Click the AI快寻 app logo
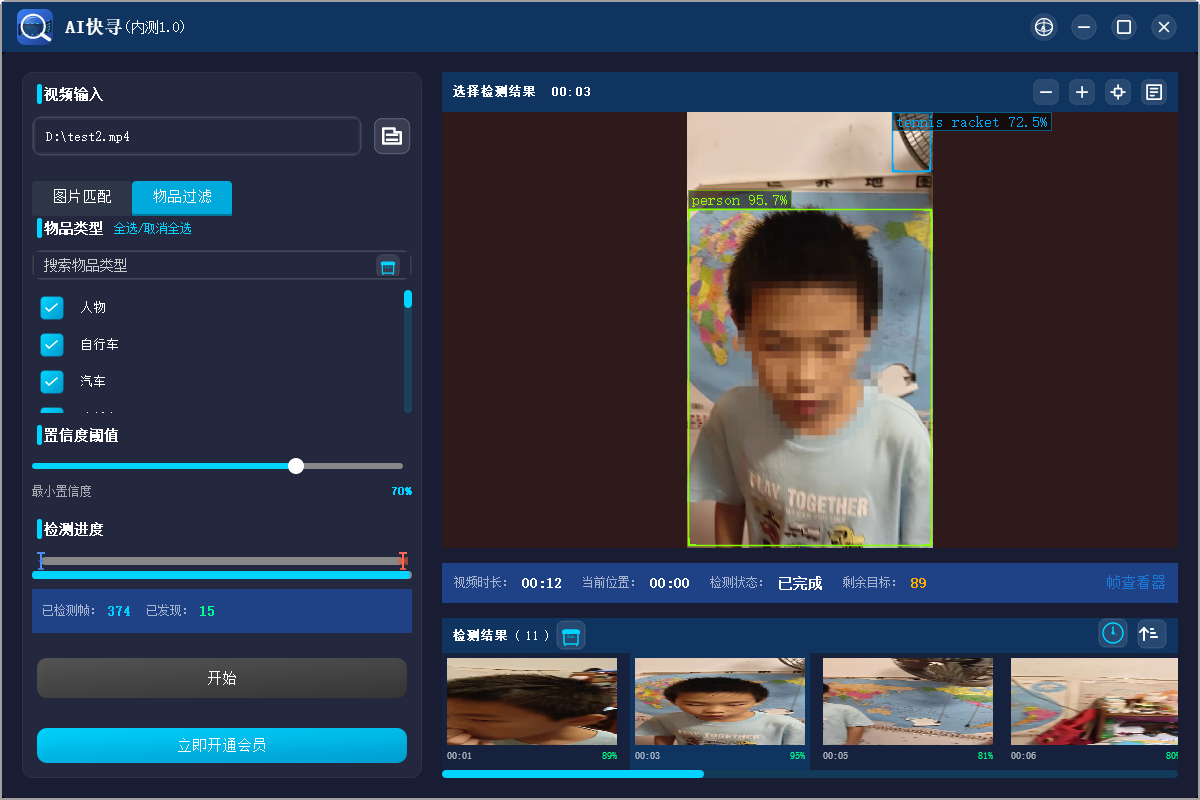Screen dimensions: 1200x800 coord(35,27)
